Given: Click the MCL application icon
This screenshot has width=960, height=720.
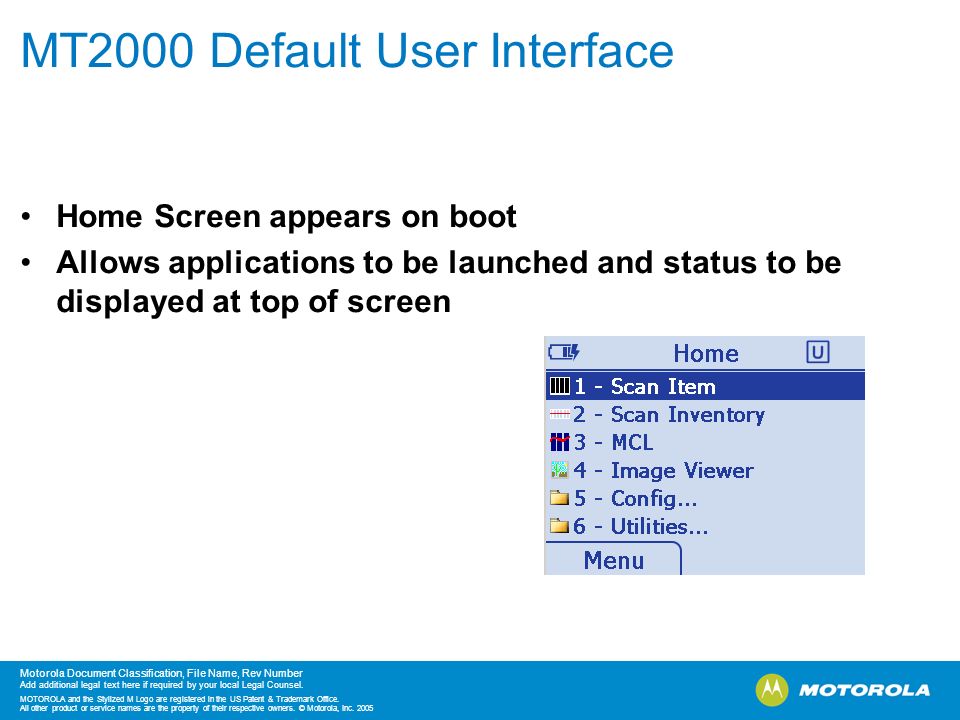Looking at the screenshot, I should [560, 442].
